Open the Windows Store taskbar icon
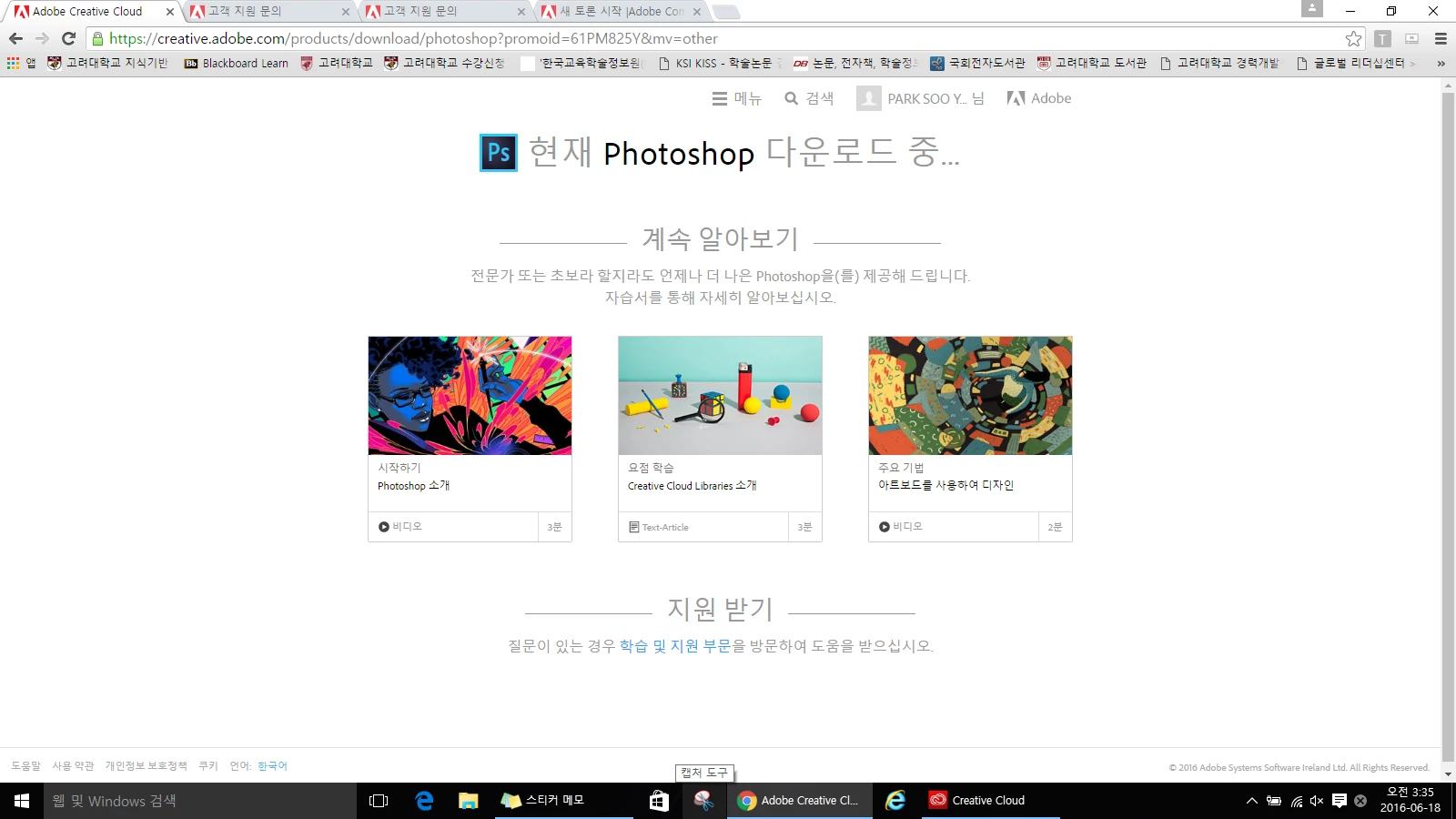1456x819 pixels. coord(659,801)
